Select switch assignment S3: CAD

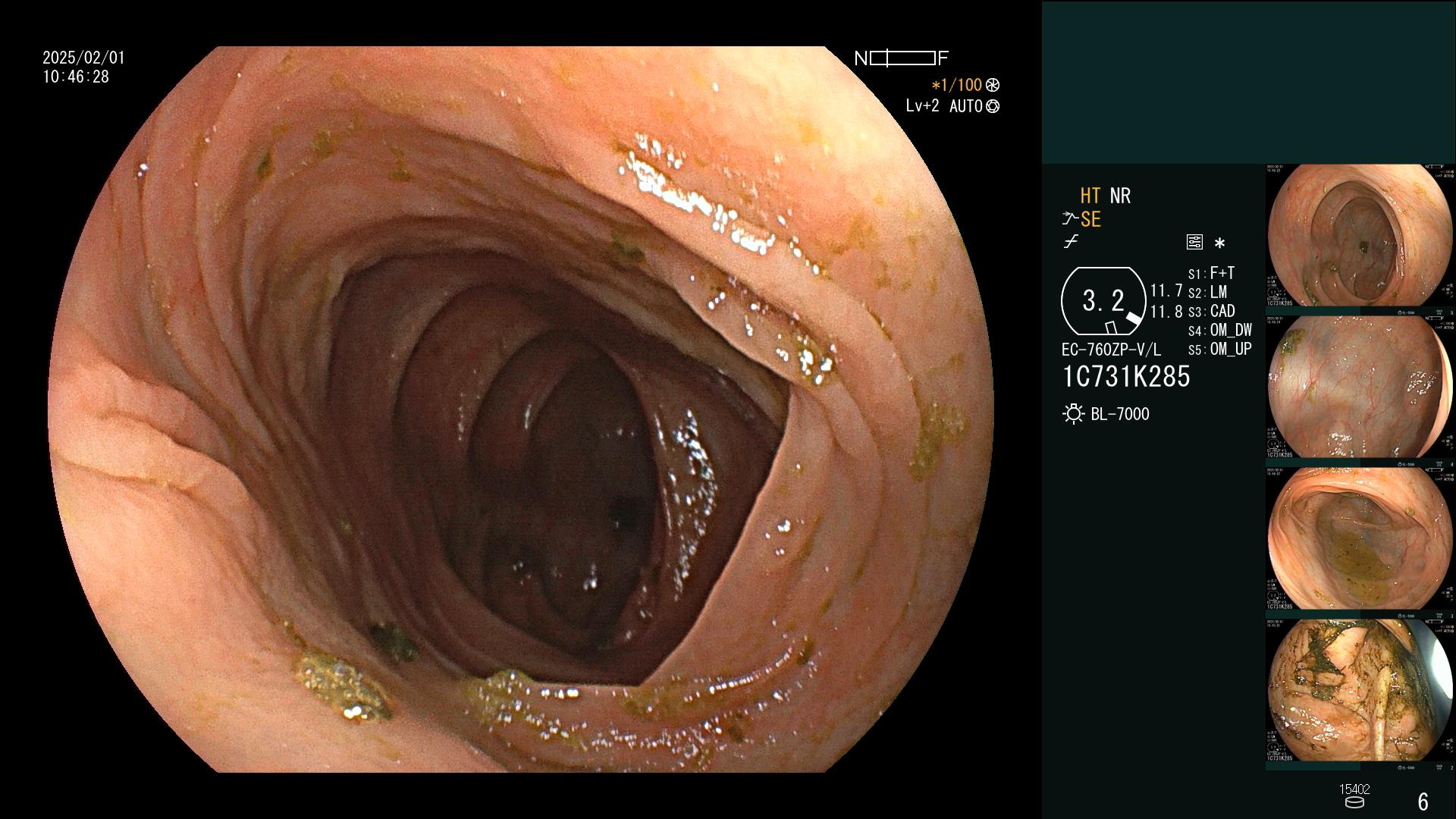[x=1211, y=311]
